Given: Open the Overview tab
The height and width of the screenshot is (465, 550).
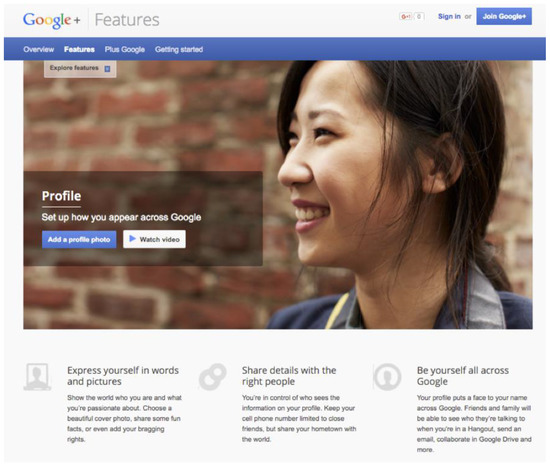Looking at the screenshot, I should point(39,49).
